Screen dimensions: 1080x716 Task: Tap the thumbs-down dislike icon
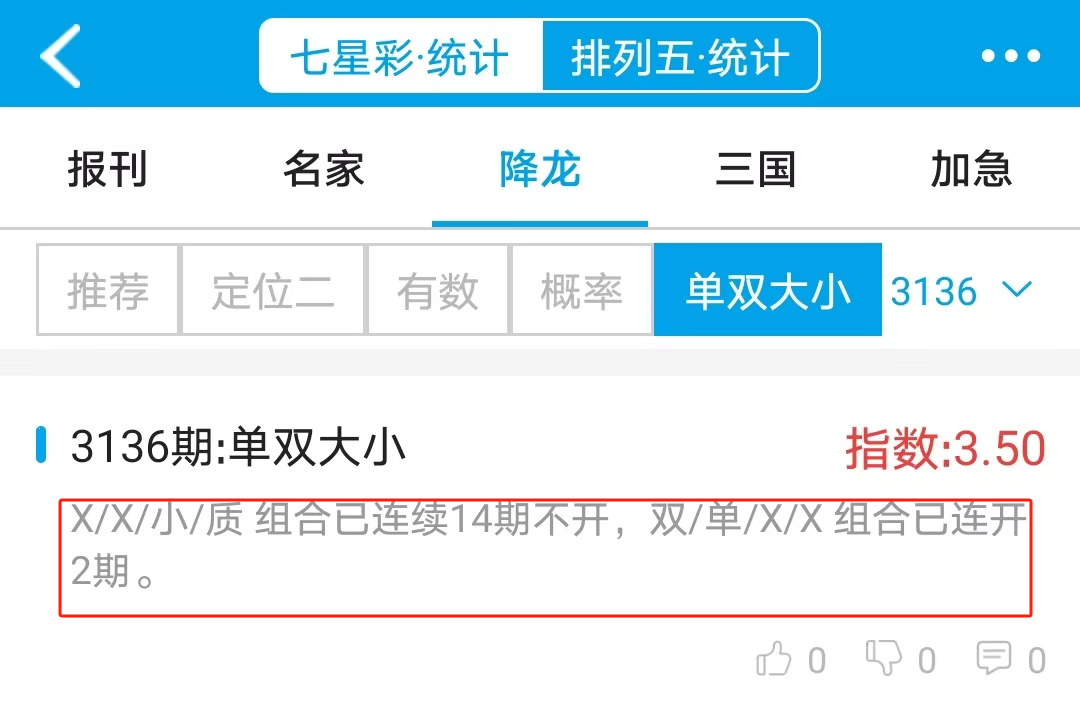[x=884, y=657]
